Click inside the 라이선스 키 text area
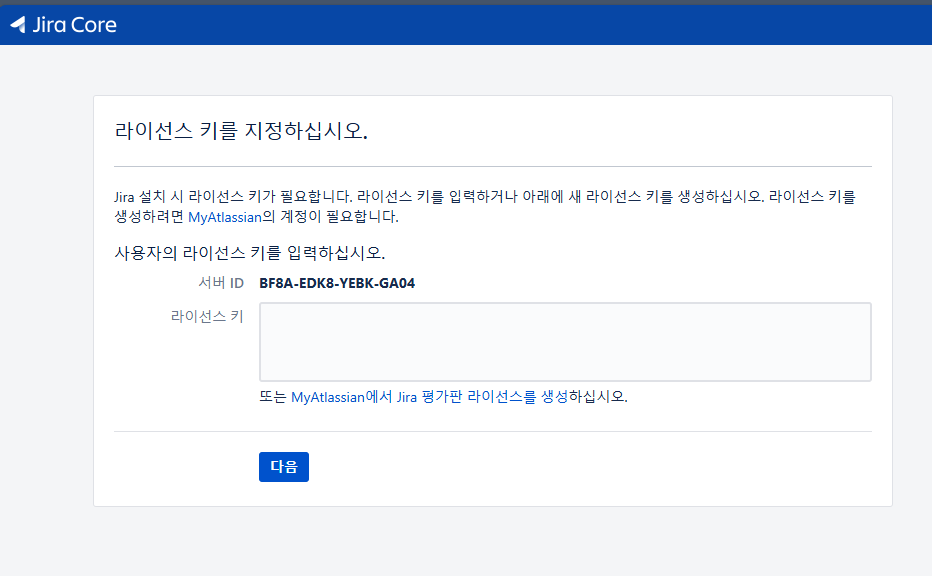The image size is (932, 576). [565, 342]
